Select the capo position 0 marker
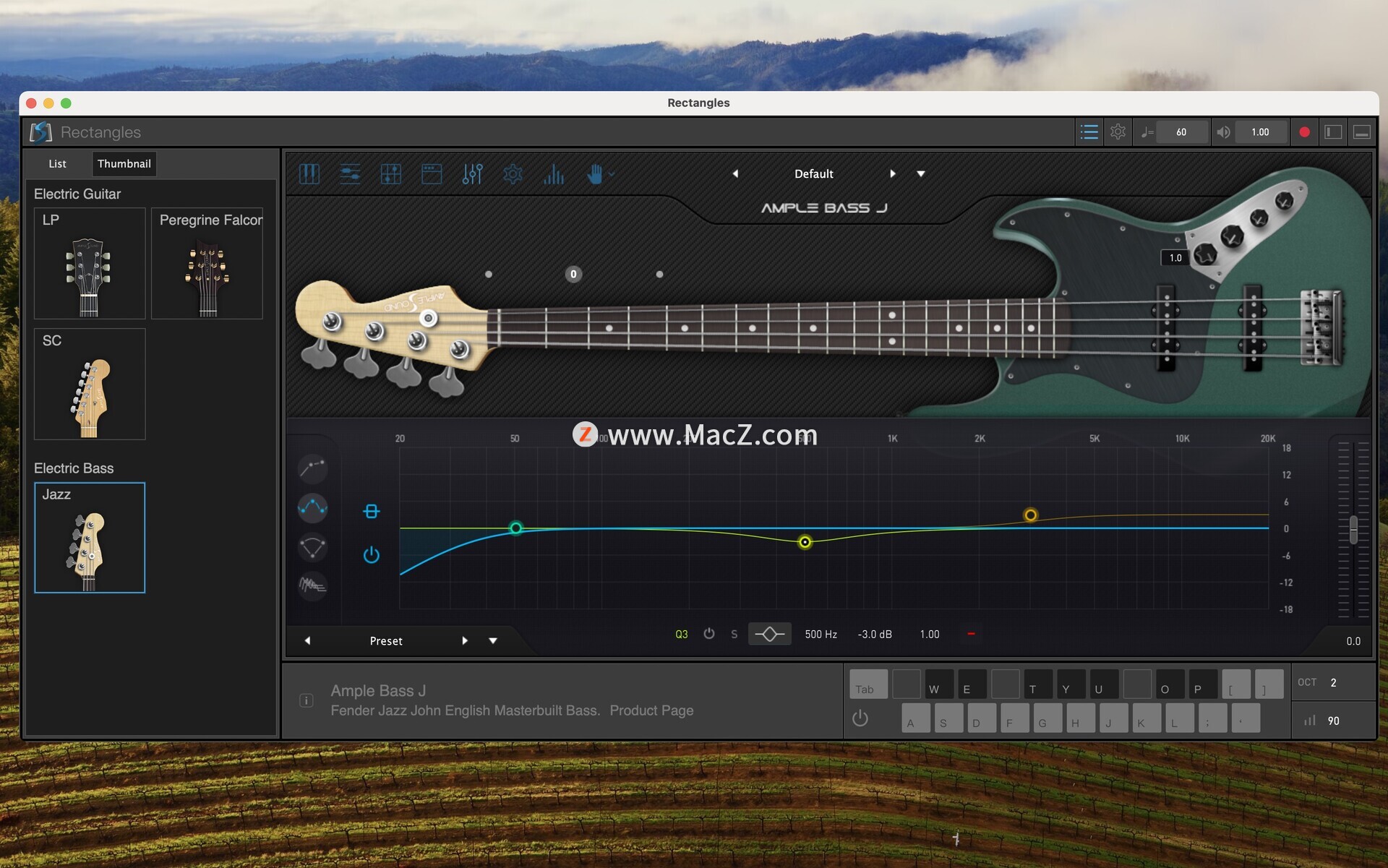This screenshot has width=1388, height=868. pyautogui.click(x=573, y=274)
